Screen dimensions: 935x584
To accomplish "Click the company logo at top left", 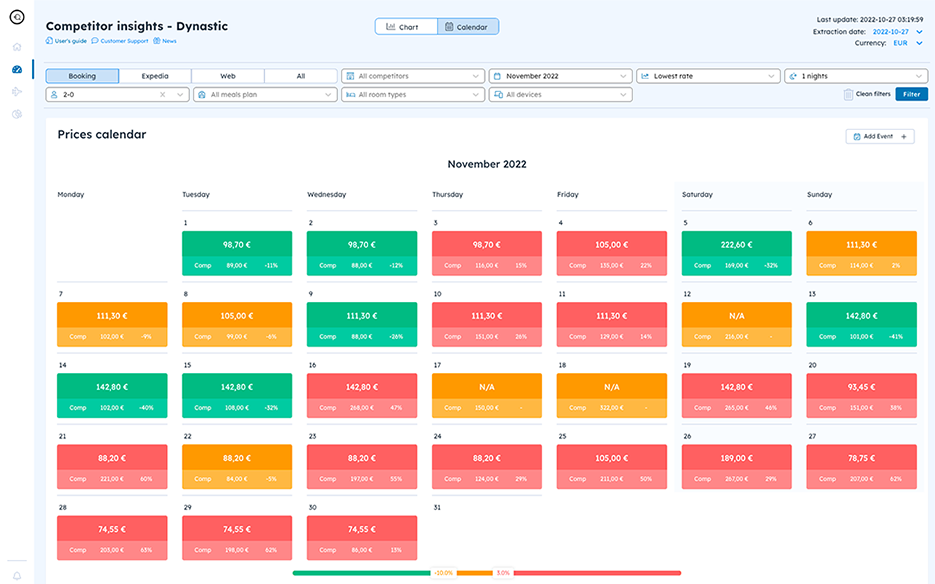I will (16, 17).
